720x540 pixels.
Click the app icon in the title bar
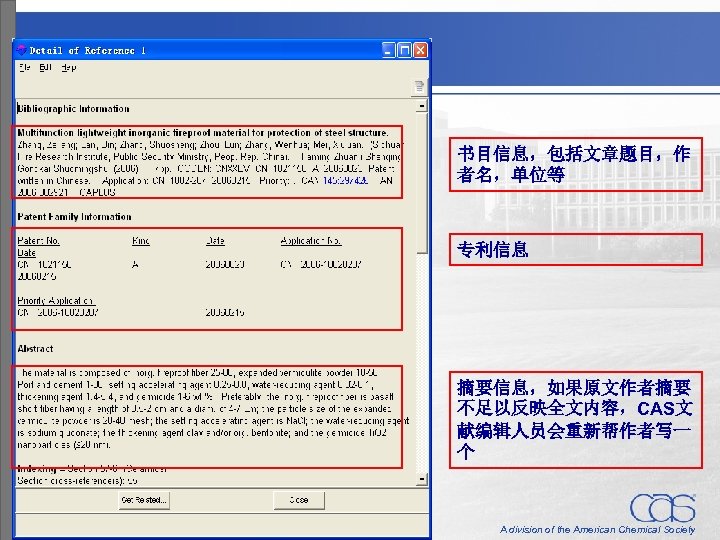[x=21, y=50]
